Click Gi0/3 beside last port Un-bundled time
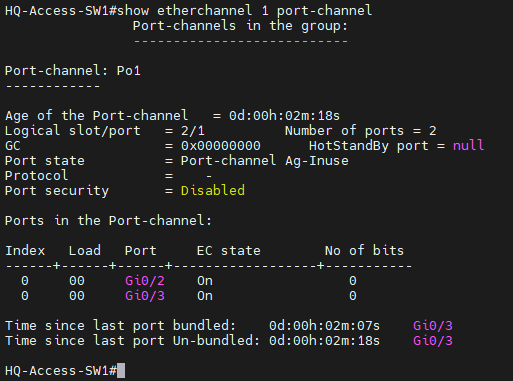This screenshot has height=381, width=513. (x=433, y=341)
